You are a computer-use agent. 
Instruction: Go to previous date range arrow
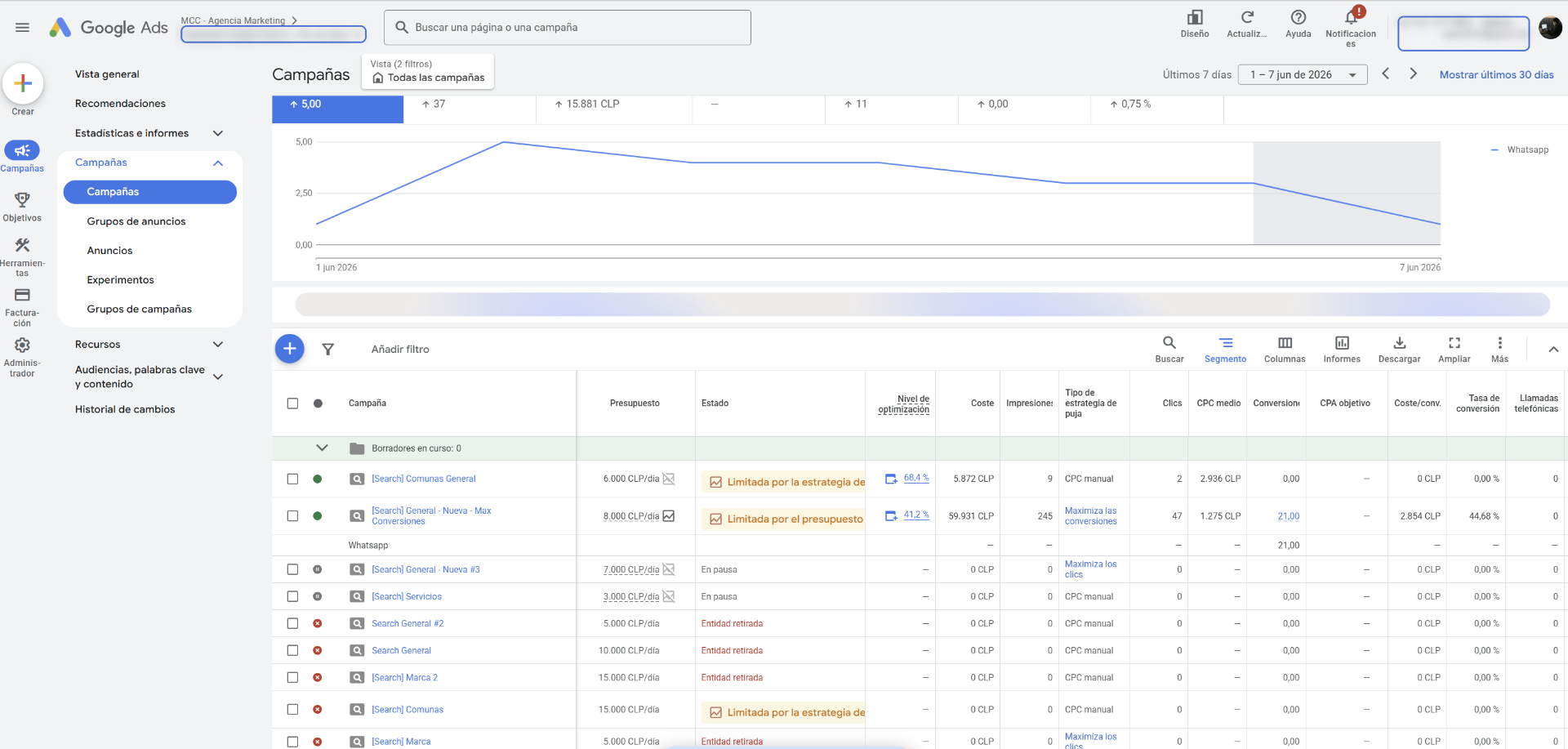point(1386,74)
